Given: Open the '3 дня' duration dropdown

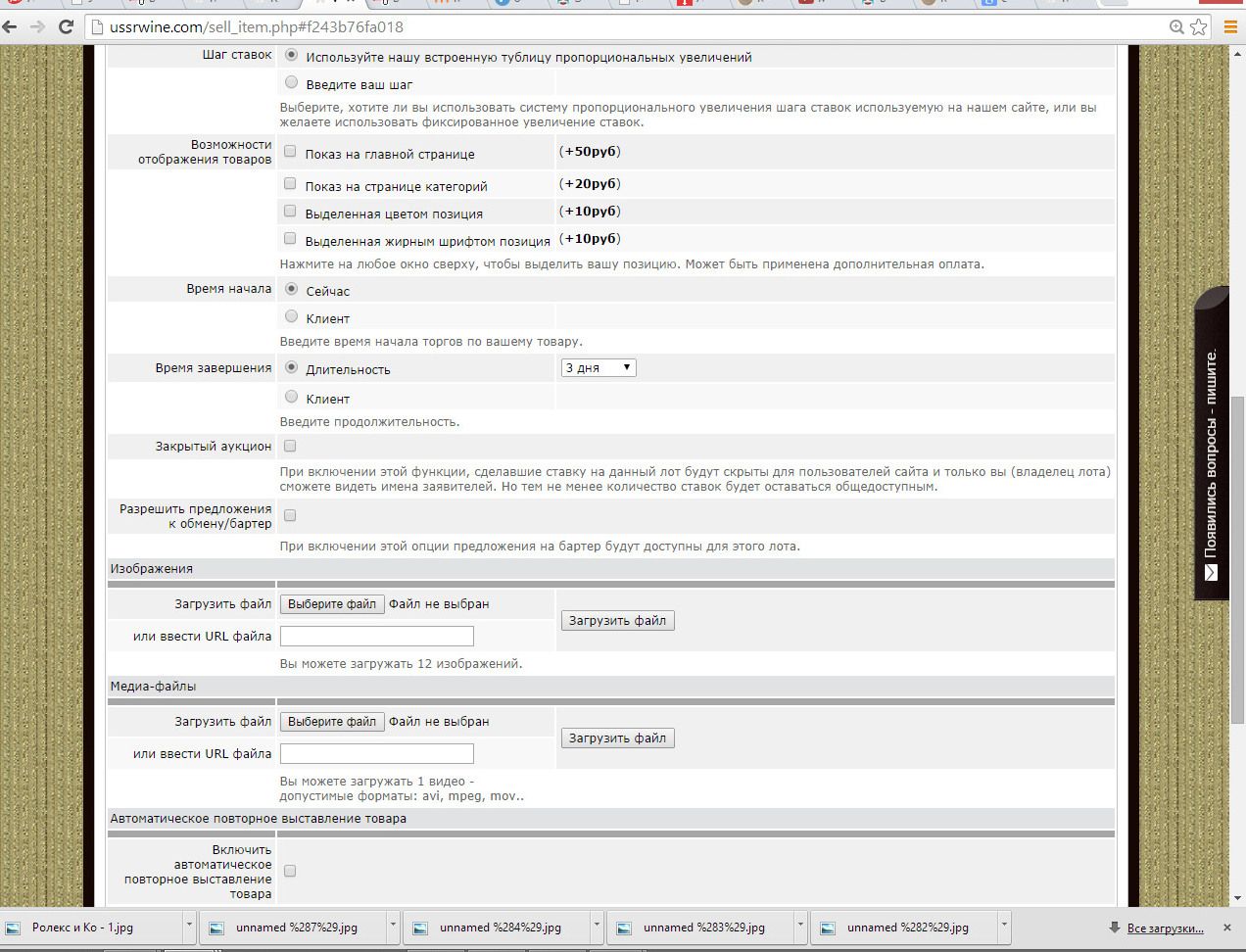Looking at the screenshot, I should pos(599,368).
